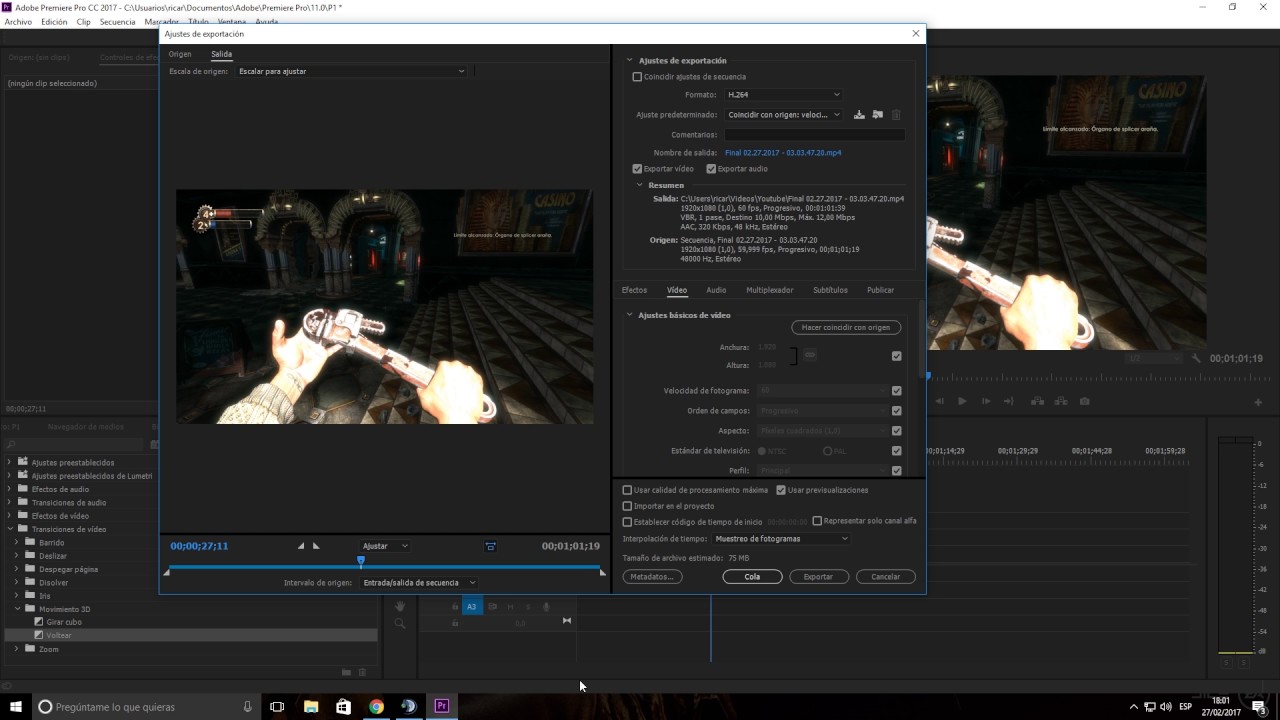Collapse the Movimiento 3D folder
Viewport: 1280px width, 720px height.
click(17, 609)
